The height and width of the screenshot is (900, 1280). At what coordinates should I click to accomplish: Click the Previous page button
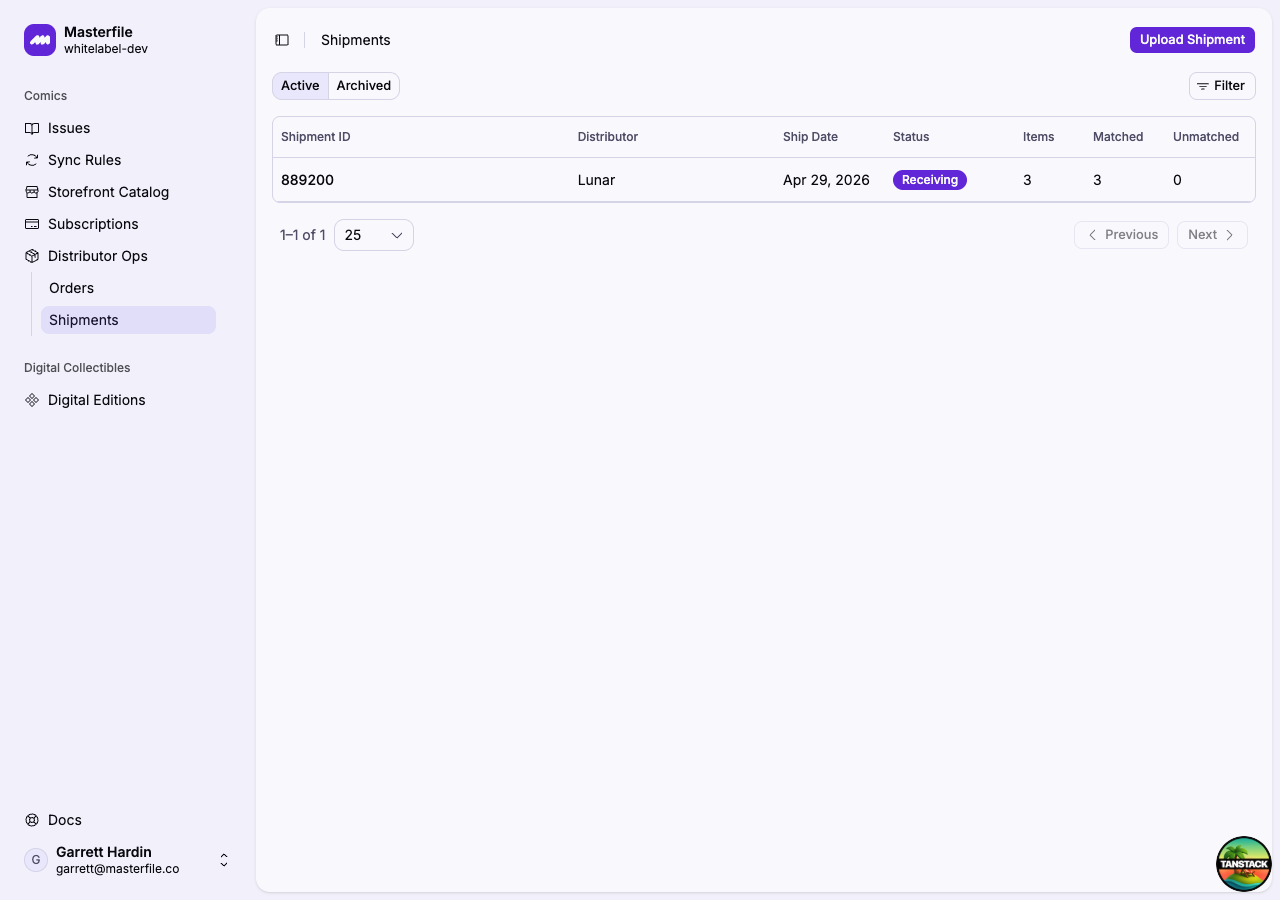tap(1121, 235)
